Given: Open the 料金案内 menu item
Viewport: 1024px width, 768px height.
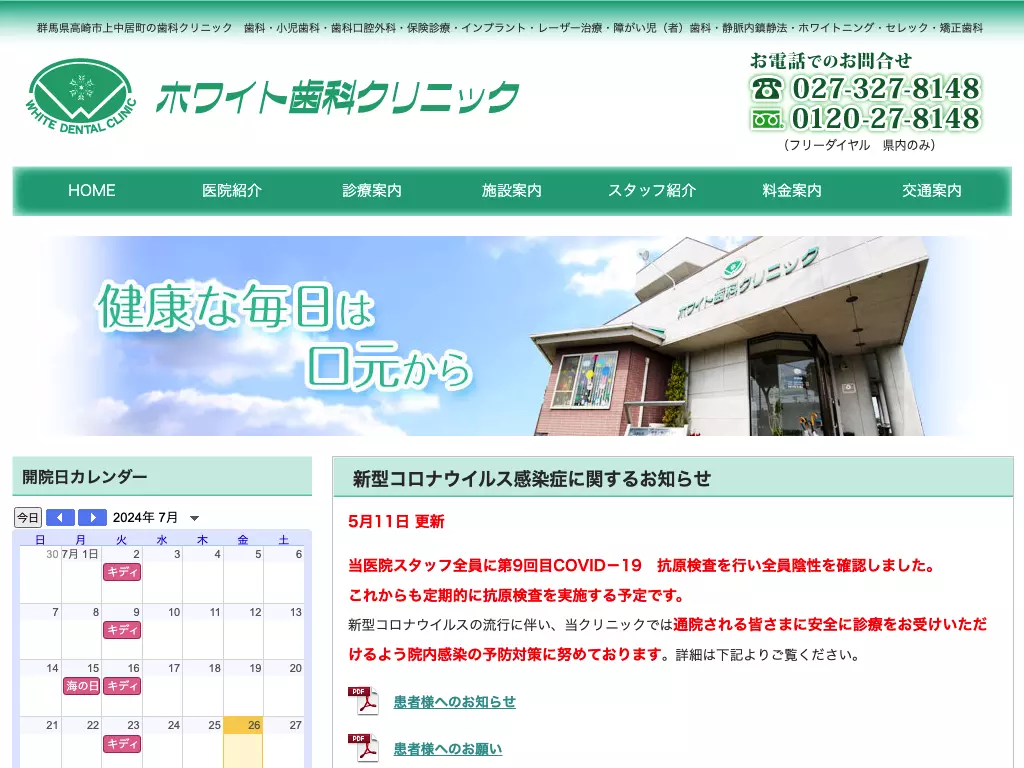Looking at the screenshot, I should click(792, 191).
